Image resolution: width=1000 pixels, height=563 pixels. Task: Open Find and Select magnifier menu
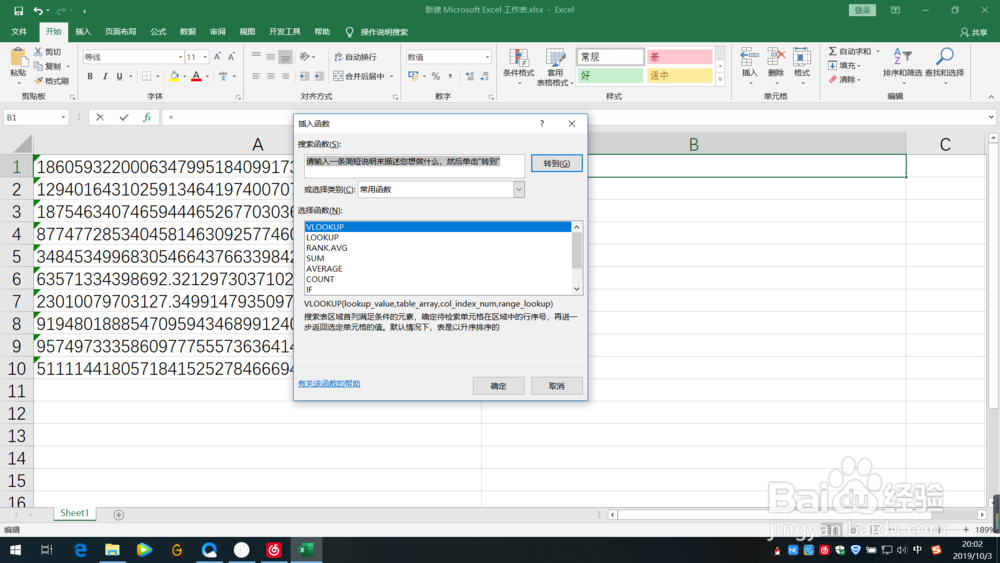945,66
